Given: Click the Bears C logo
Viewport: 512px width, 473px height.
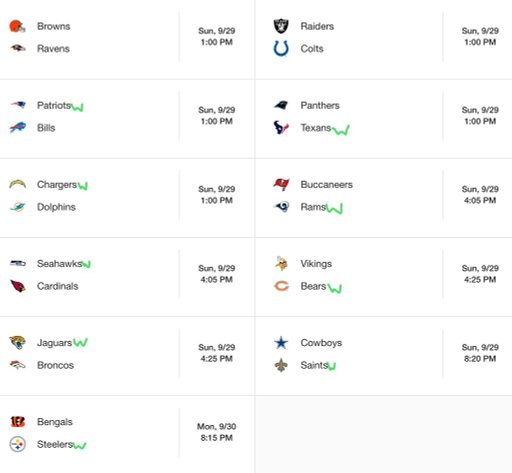Looking at the screenshot, I should point(281,286).
